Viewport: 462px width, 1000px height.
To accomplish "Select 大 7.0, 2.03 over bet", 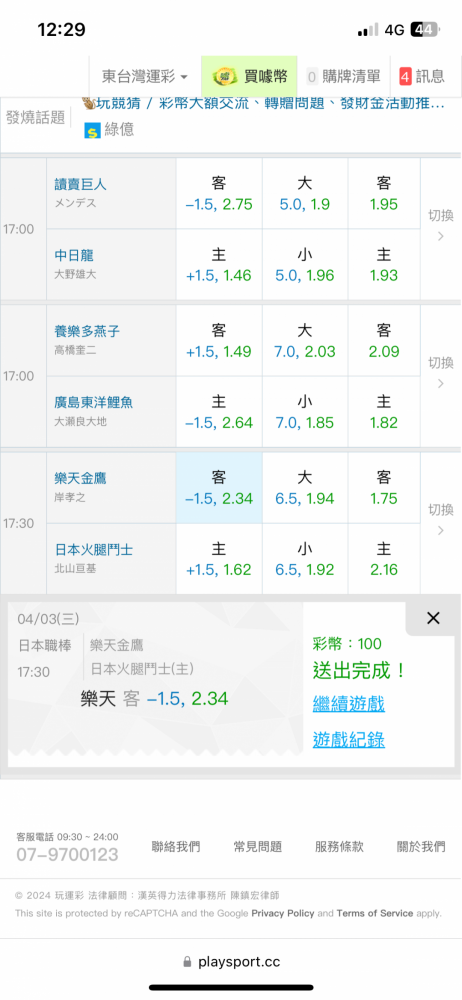I will pyautogui.click(x=305, y=341).
